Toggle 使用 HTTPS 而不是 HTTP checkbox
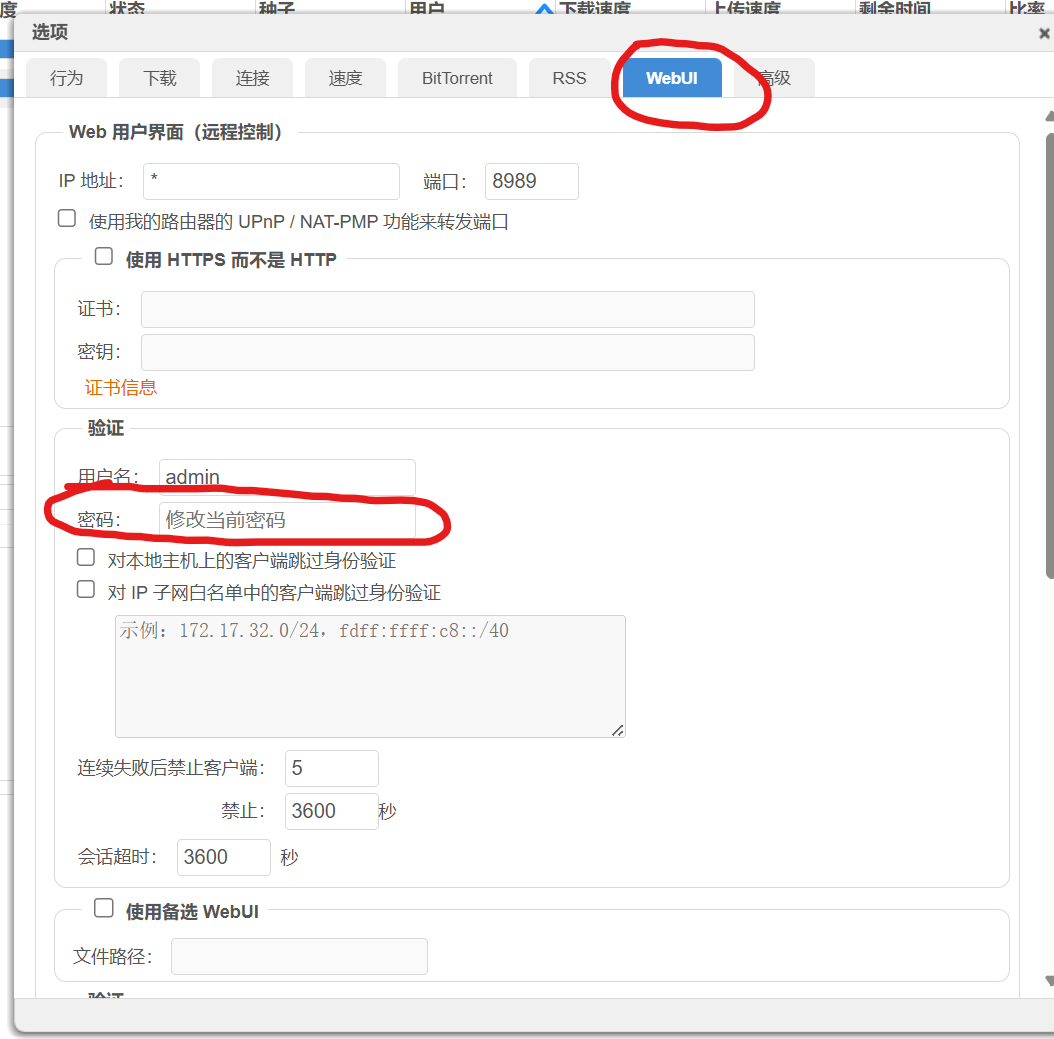The height and width of the screenshot is (1039, 1054). (x=104, y=257)
